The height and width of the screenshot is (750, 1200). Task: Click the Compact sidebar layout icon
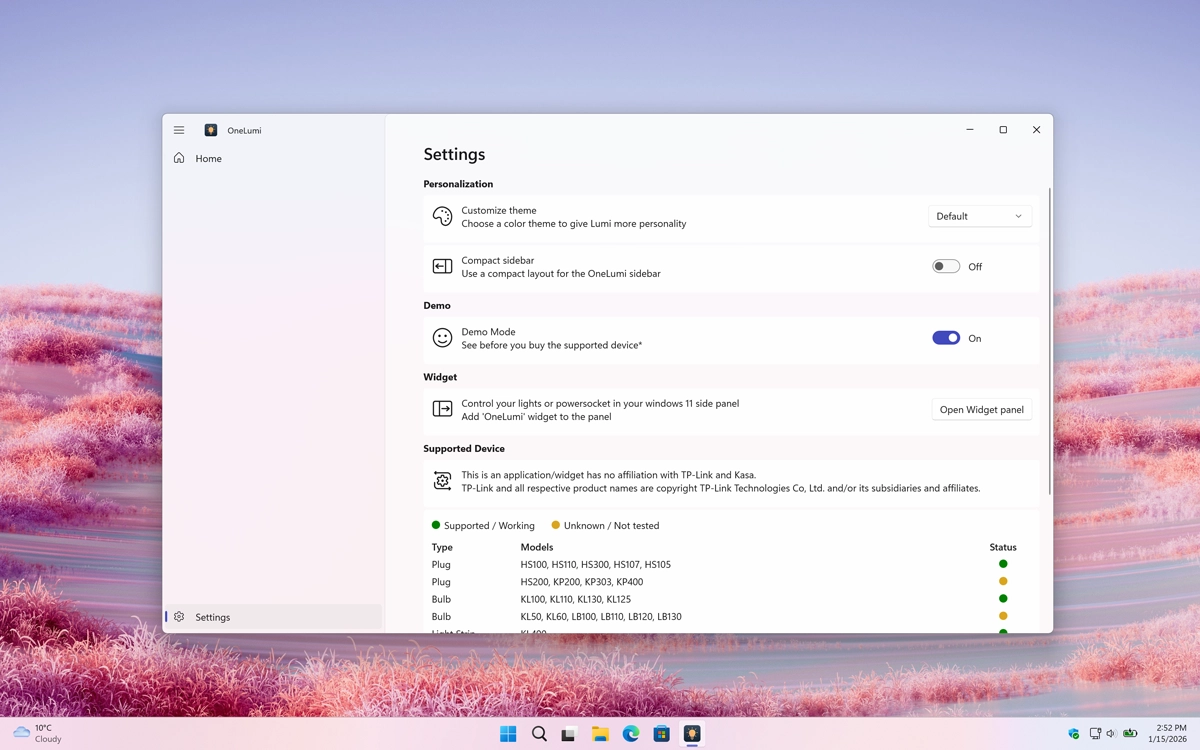click(x=442, y=267)
